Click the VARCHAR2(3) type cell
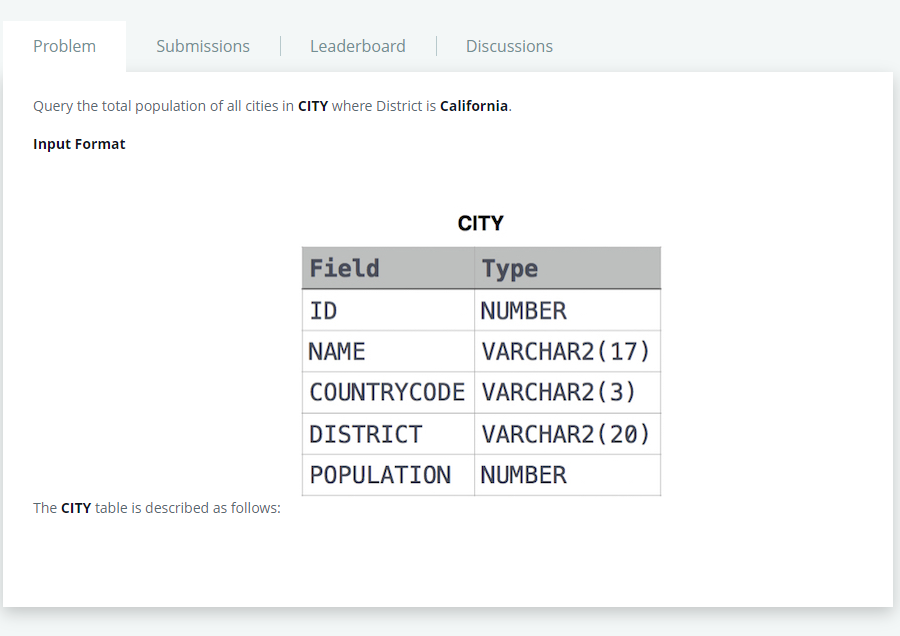 click(x=567, y=393)
